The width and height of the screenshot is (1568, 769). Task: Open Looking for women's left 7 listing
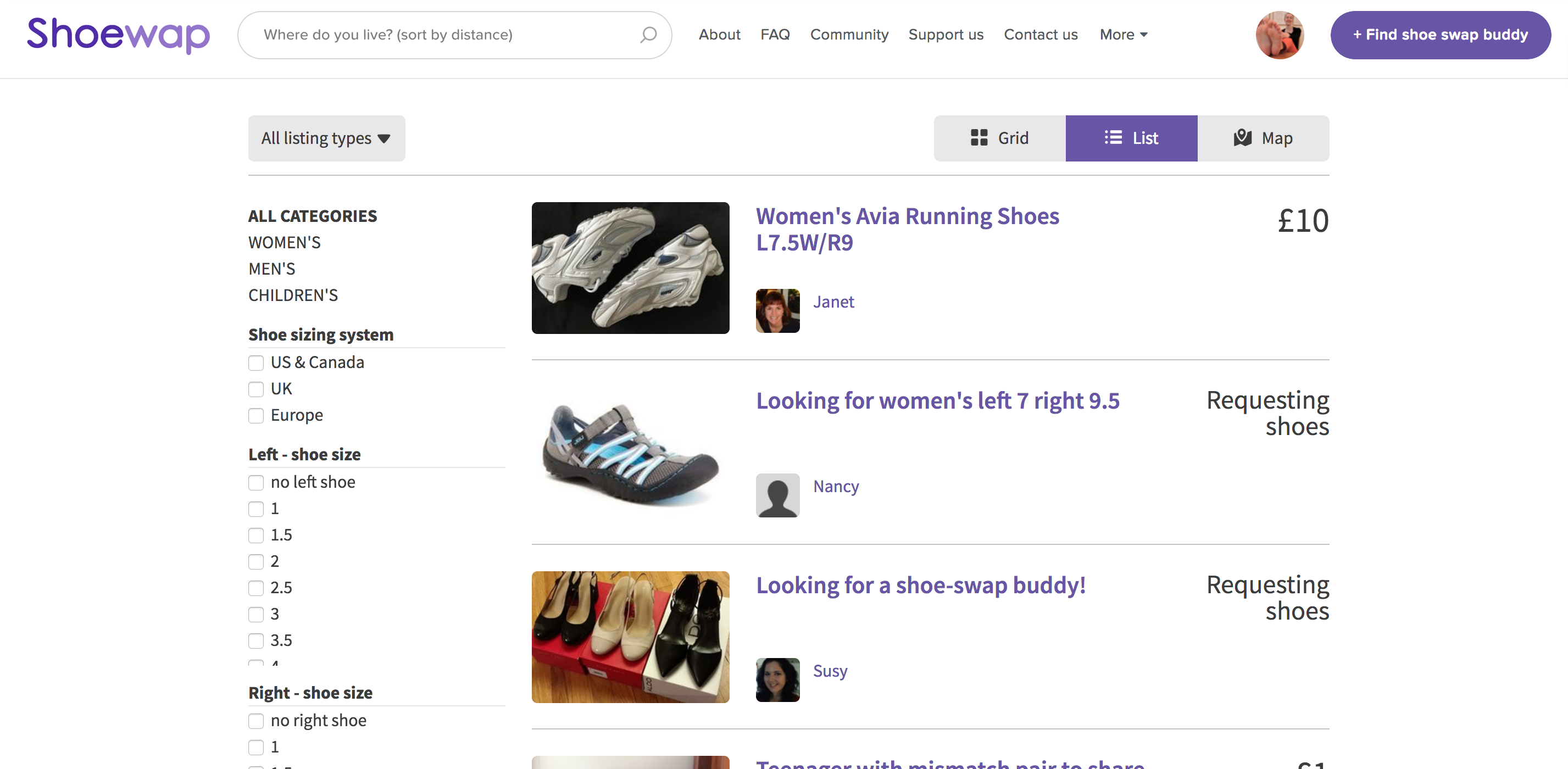click(x=937, y=401)
